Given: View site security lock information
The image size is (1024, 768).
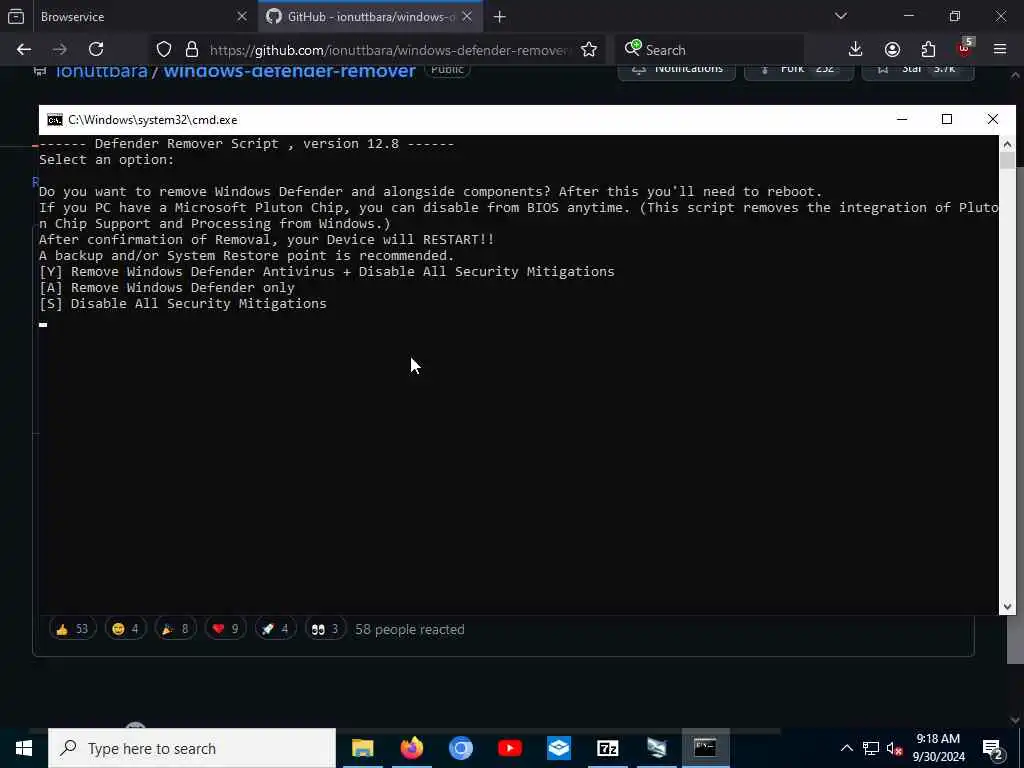Looking at the screenshot, I should (191, 50).
